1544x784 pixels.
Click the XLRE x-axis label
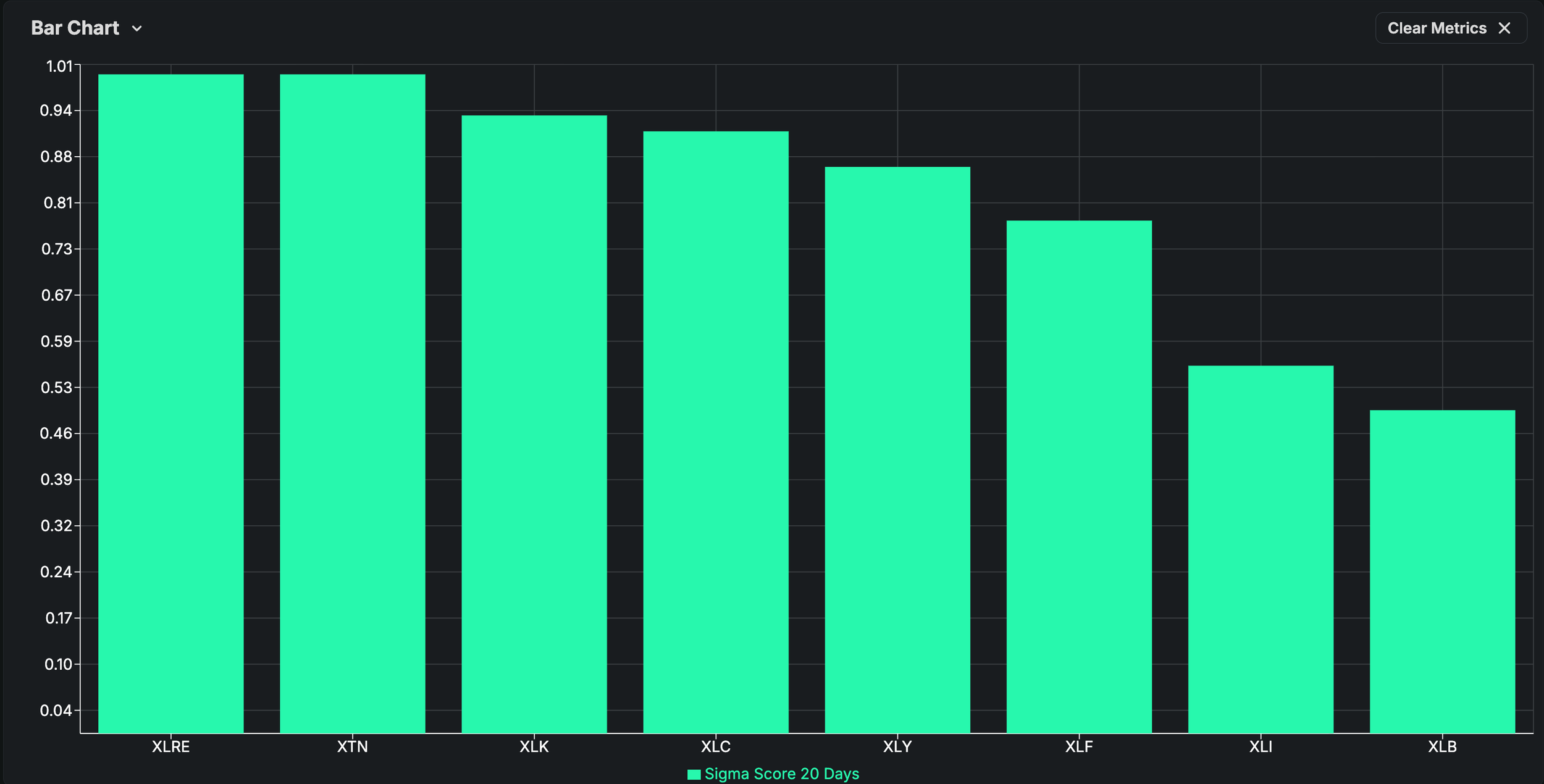click(171, 747)
